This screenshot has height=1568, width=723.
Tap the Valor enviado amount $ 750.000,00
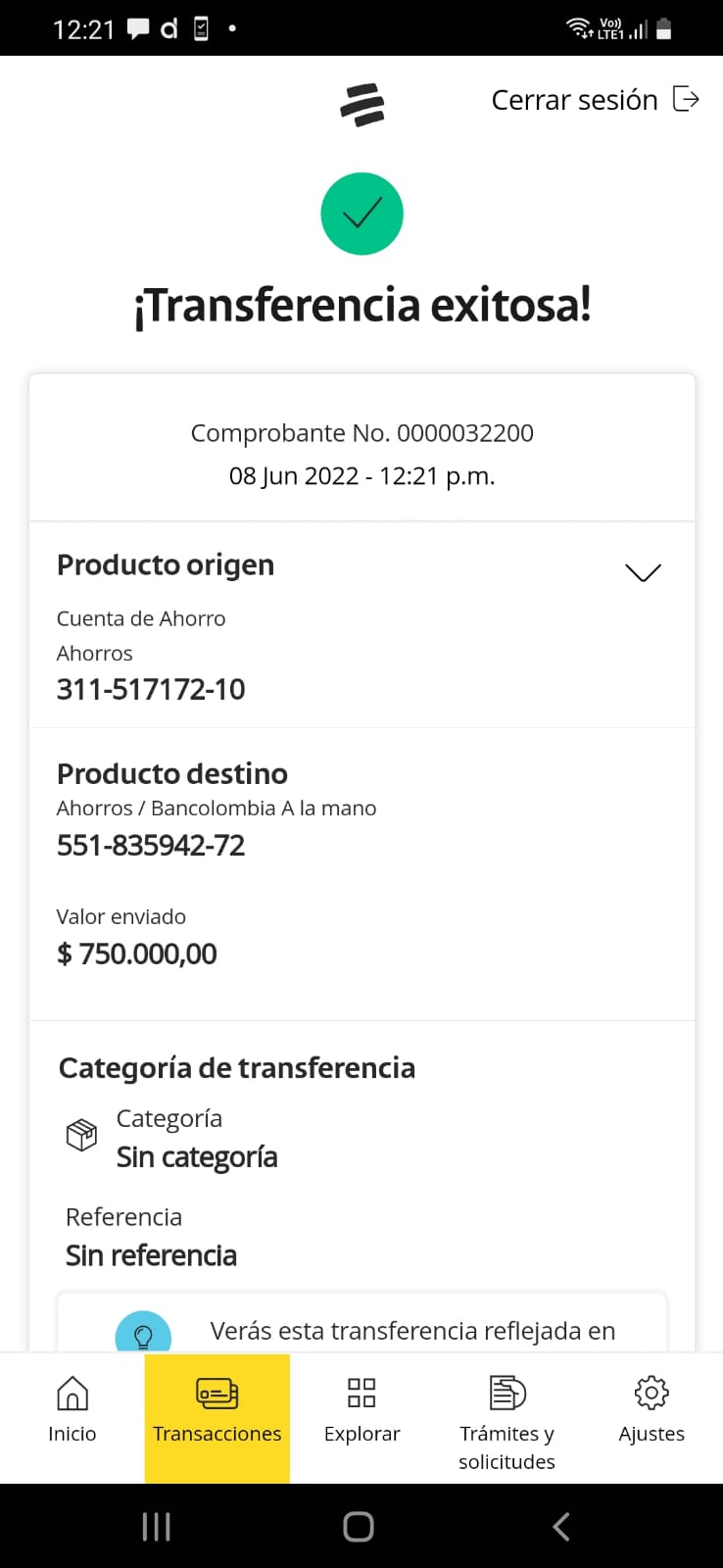tap(137, 954)
